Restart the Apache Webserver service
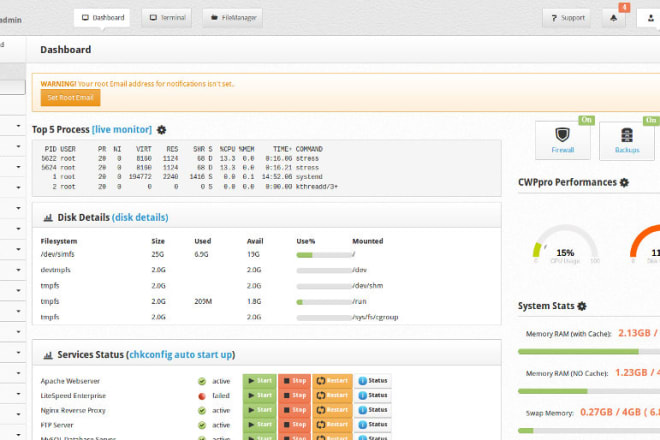660x440 pixels. 332,381
